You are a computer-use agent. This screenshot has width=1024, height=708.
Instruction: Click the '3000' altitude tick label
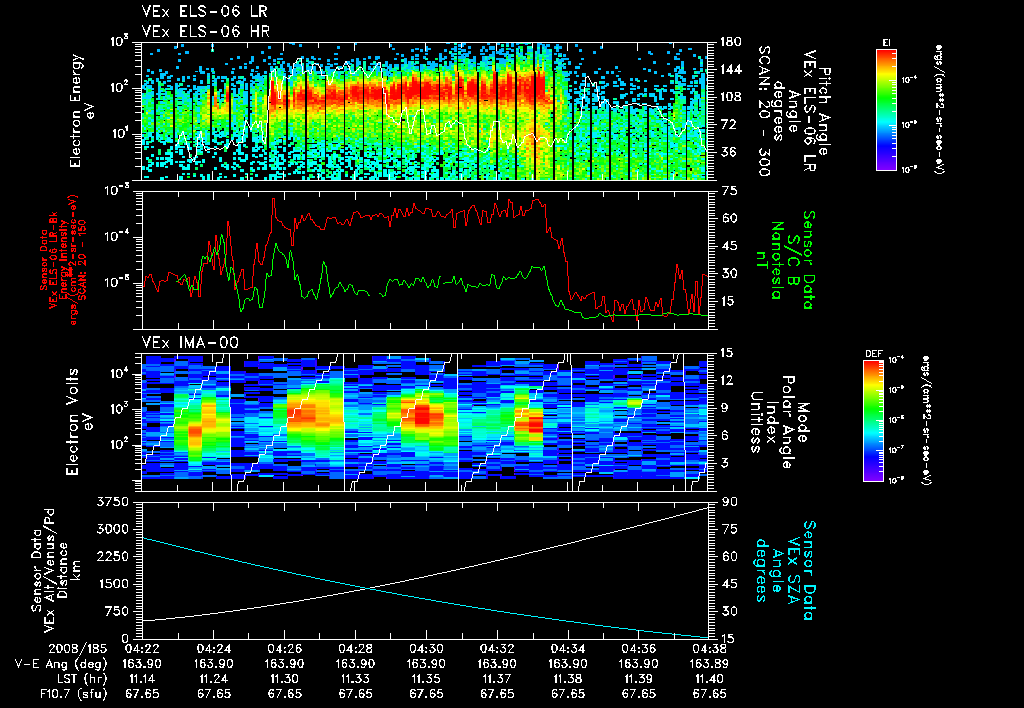click(x=112, y=529)
